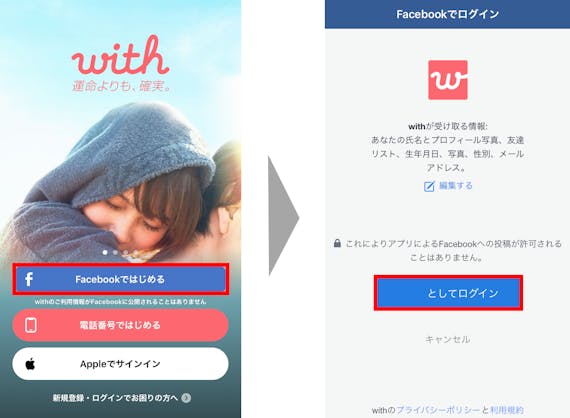This screenshot has height=418, width=570.
Task: Click the padlock icon near the posting notice
Action: 337,243
